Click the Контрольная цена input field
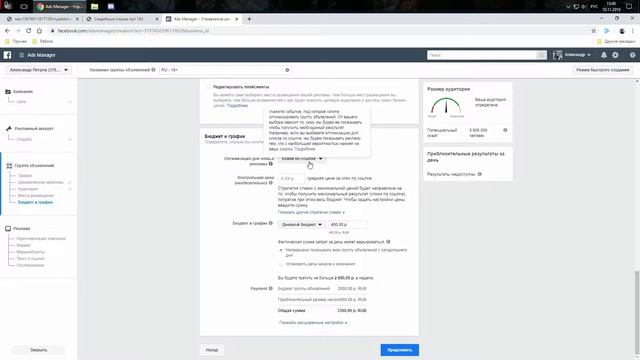 point(291,178)
